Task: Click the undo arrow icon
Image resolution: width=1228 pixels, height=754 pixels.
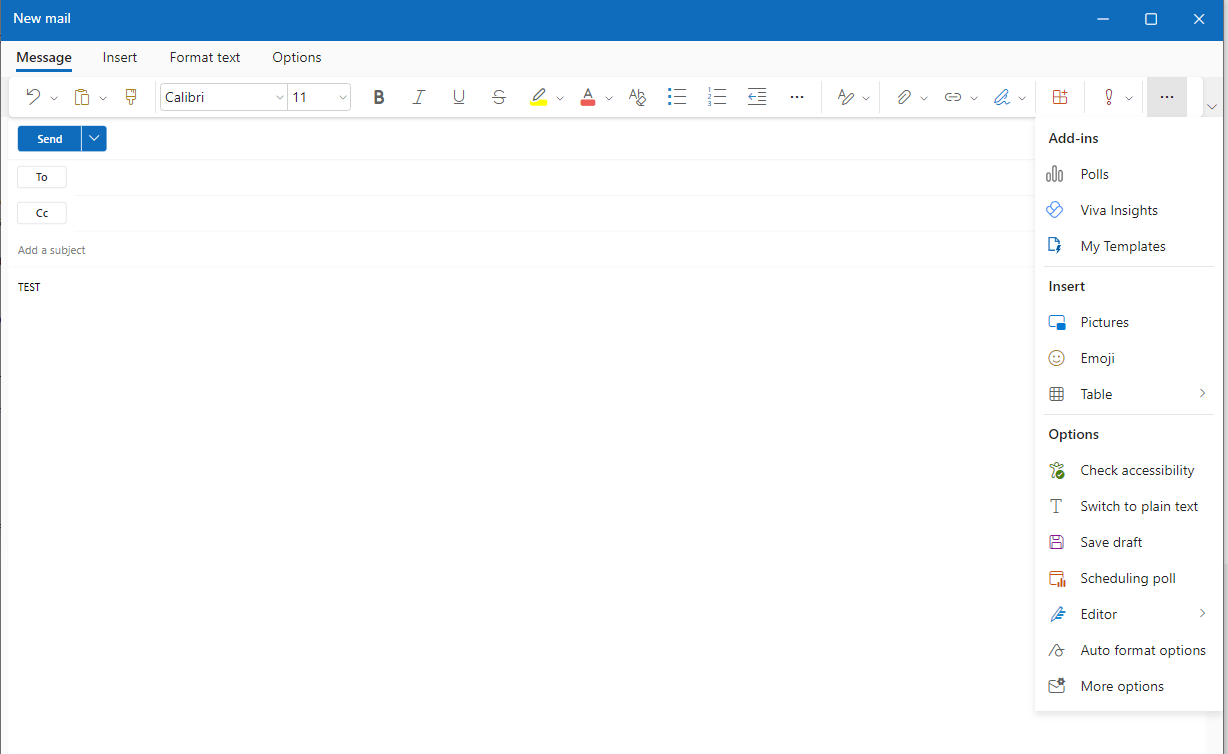Action: 33,97
